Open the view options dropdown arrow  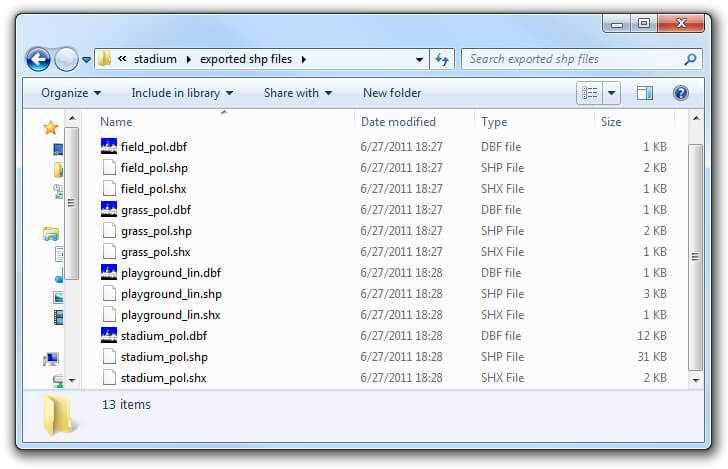tap(611, 93)
